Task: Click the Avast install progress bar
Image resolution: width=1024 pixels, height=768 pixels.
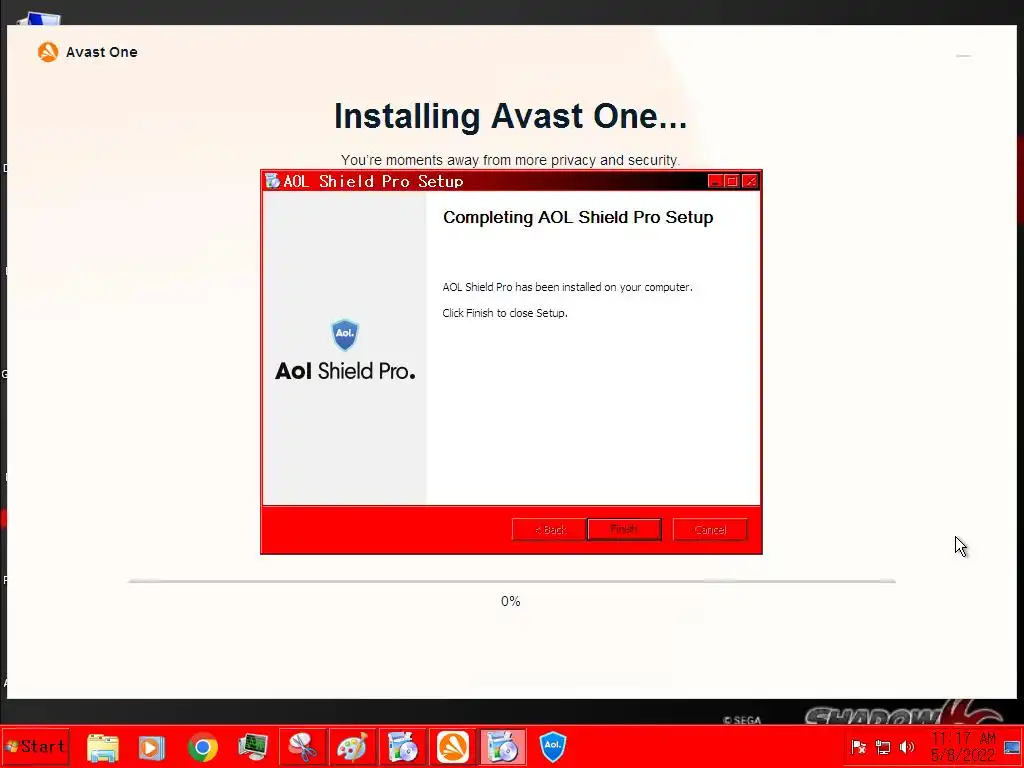Action: [x=511, y=581]
